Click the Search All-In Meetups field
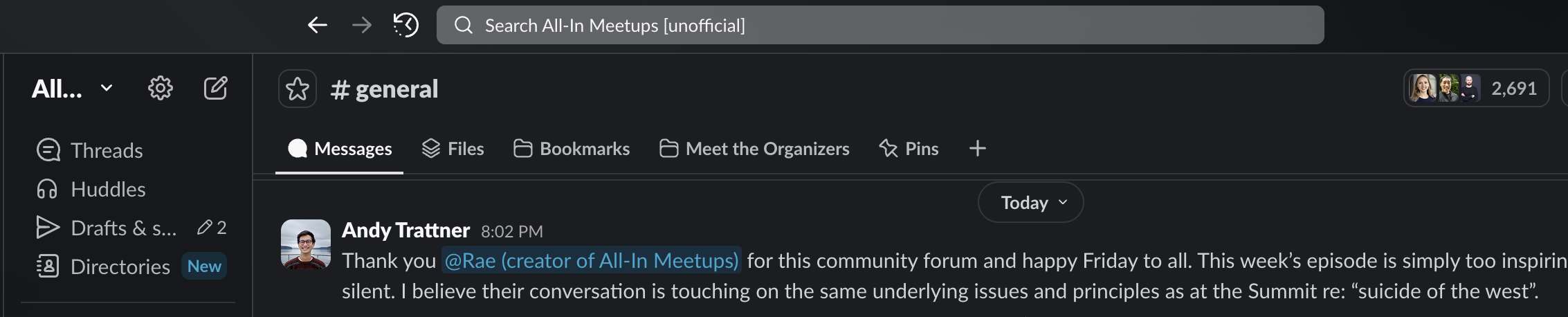 [880, 26]
